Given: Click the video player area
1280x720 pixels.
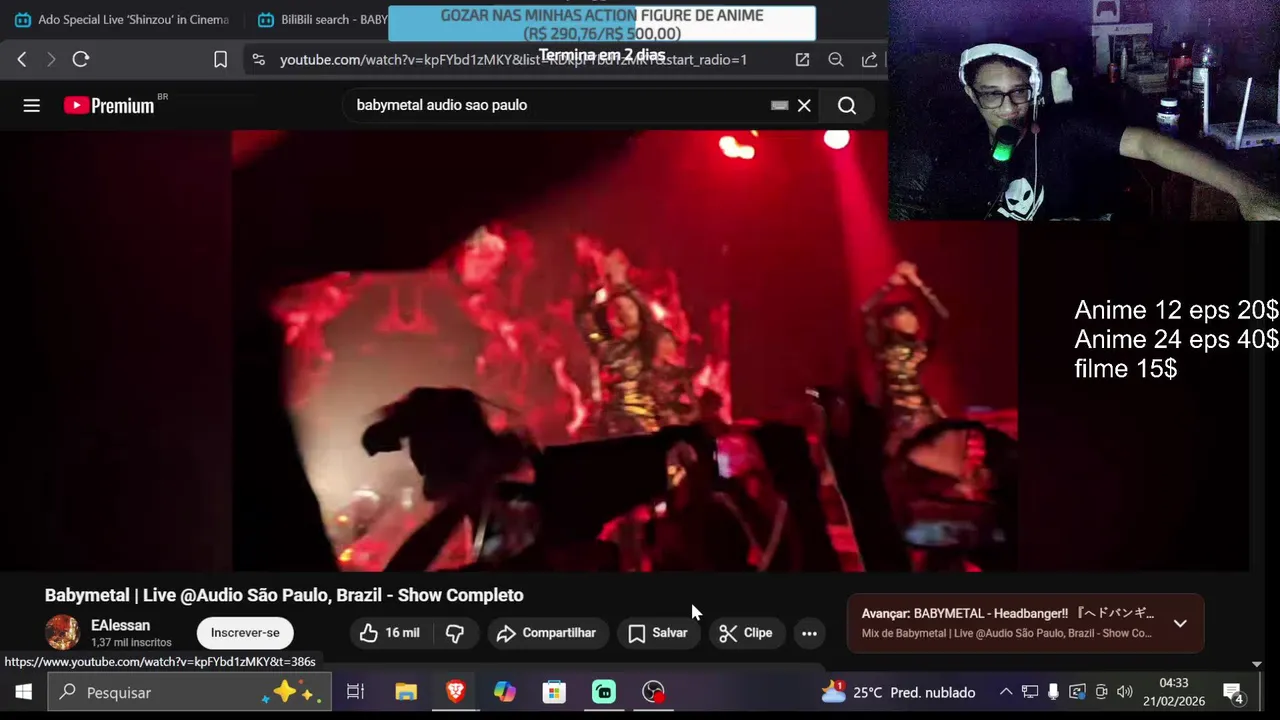Looking at the screenshot, I should [x=624, y=350].
